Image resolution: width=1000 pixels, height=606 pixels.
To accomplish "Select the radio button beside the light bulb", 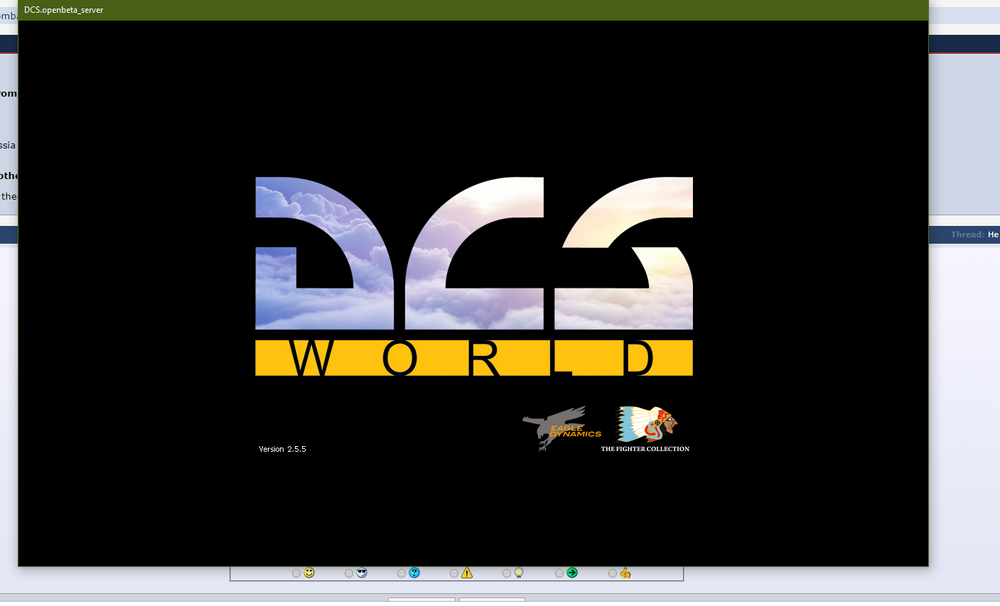I will coord(506,573).
